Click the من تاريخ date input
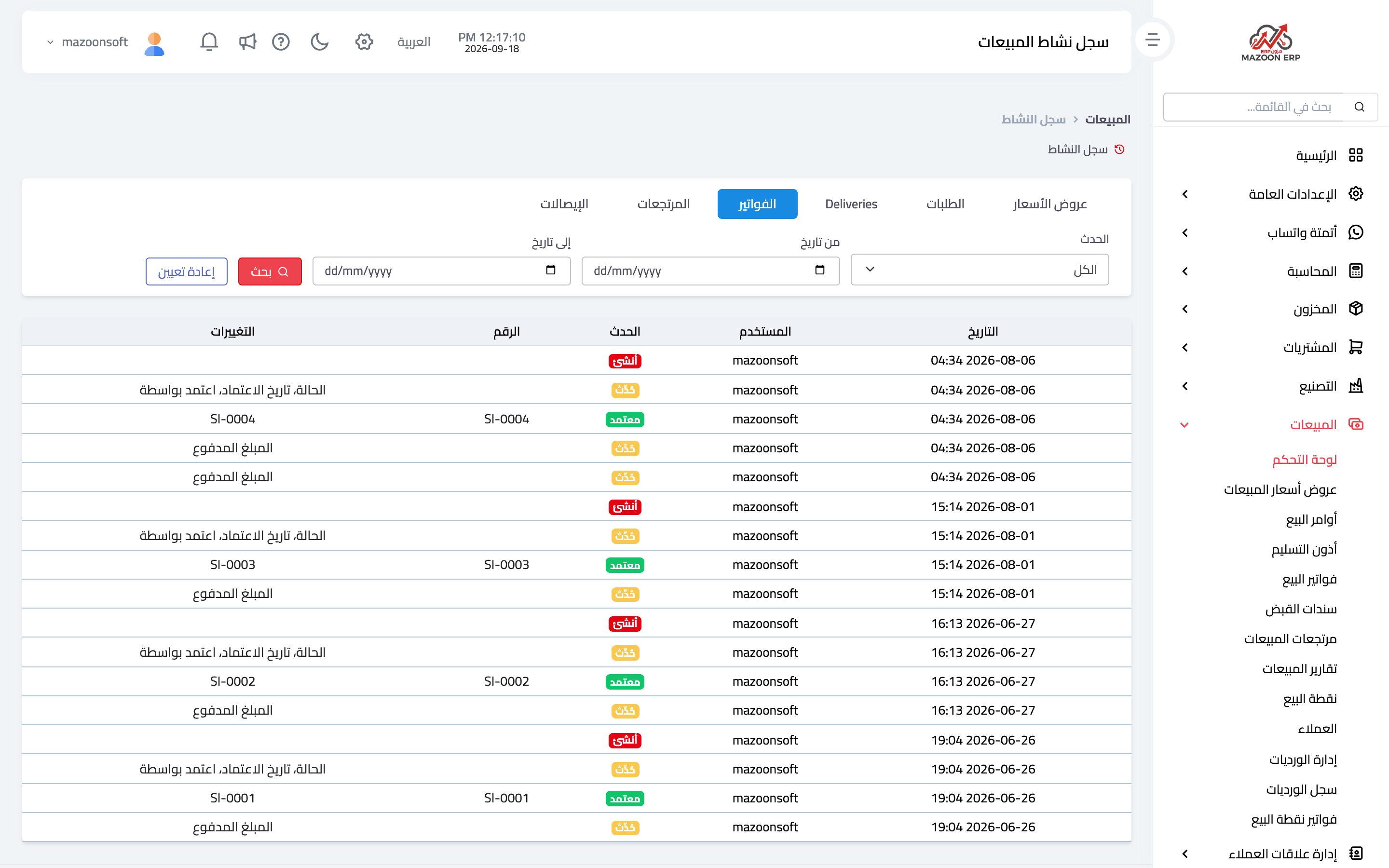The width and height of the screenshot is (1389, 868). point(710,271)
